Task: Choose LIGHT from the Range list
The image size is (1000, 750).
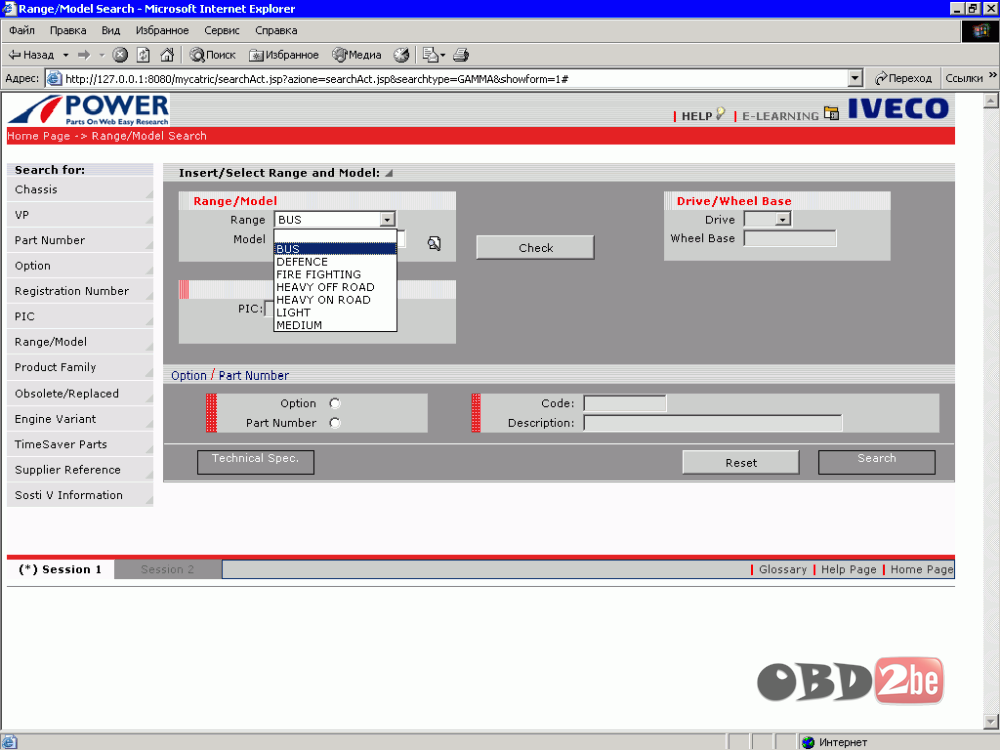Action: (335, 312)
